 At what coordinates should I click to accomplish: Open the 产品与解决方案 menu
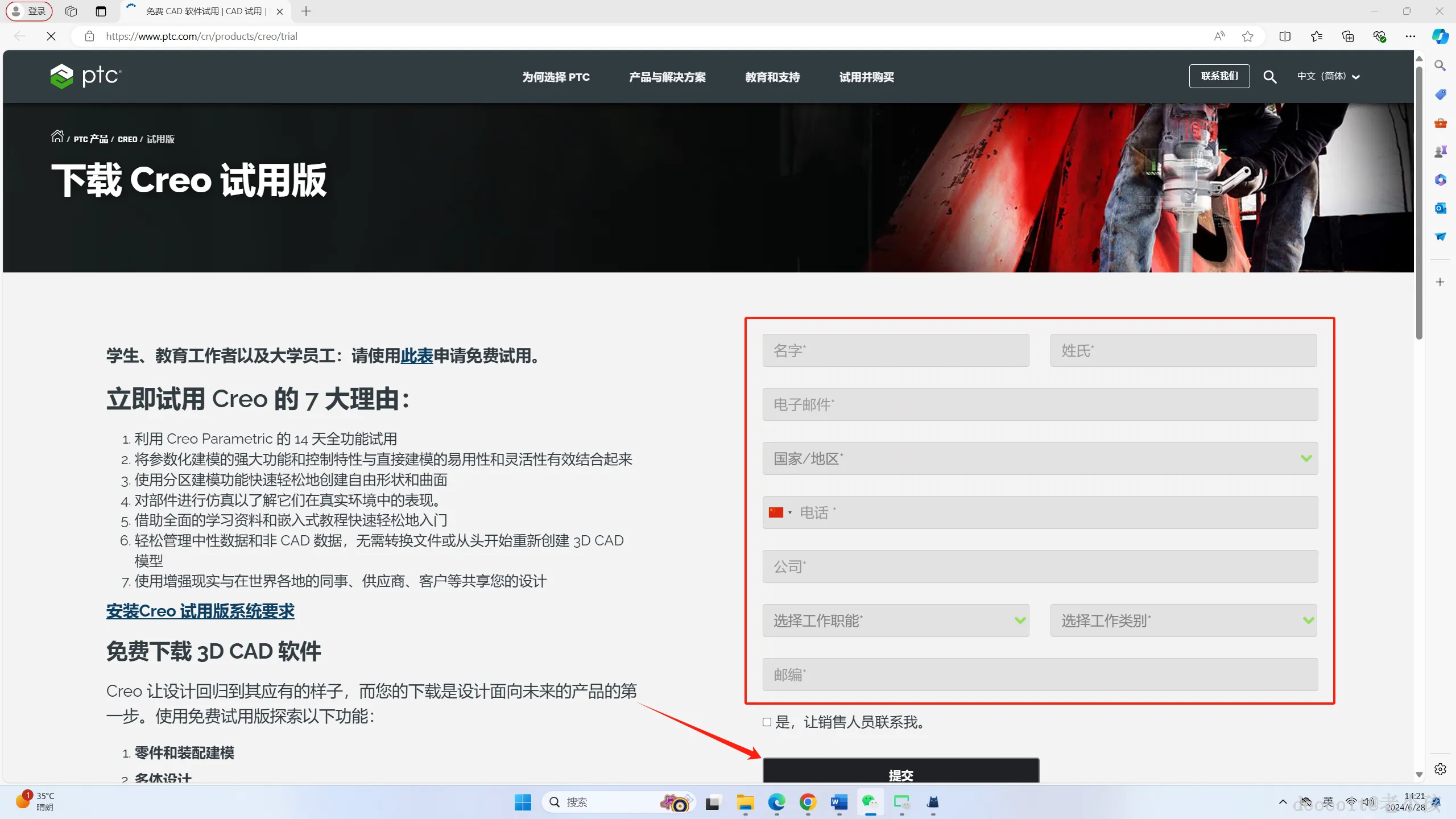click(x=667, y=77)
